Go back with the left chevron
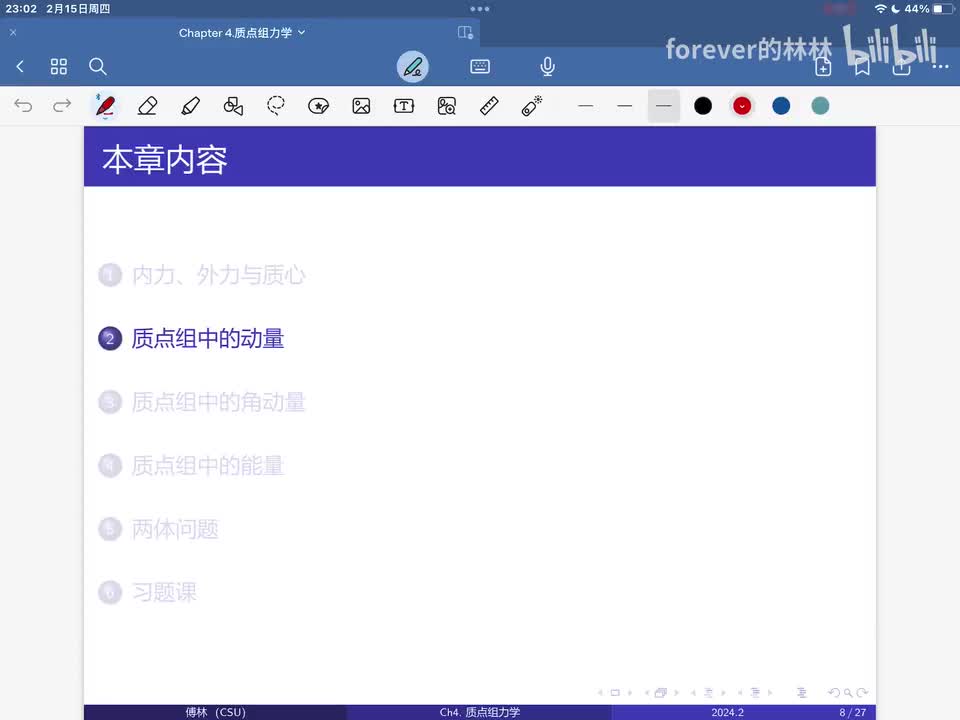This screenshot has height=720, width=960. [x=20, y=66]
